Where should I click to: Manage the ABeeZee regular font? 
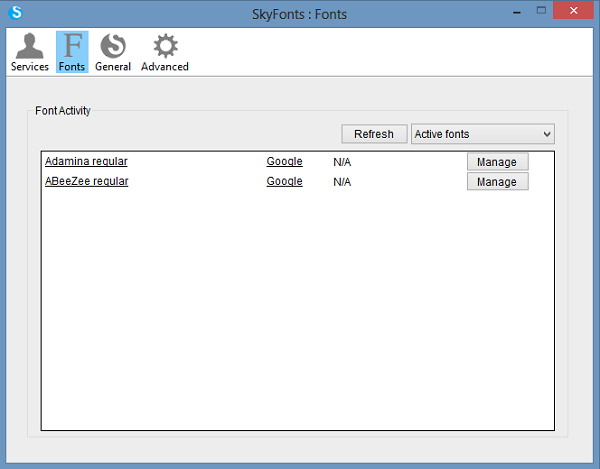click(x=497, y=181)
